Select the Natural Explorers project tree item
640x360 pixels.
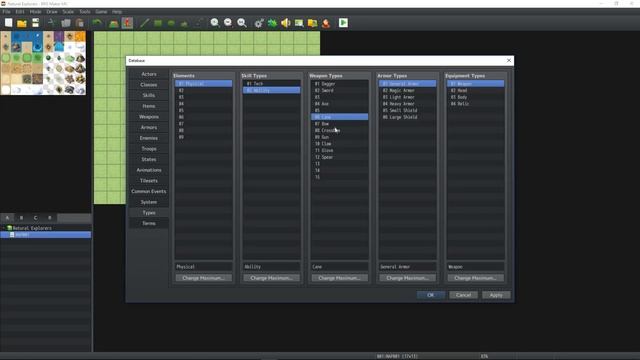click(x=32, y=228)
